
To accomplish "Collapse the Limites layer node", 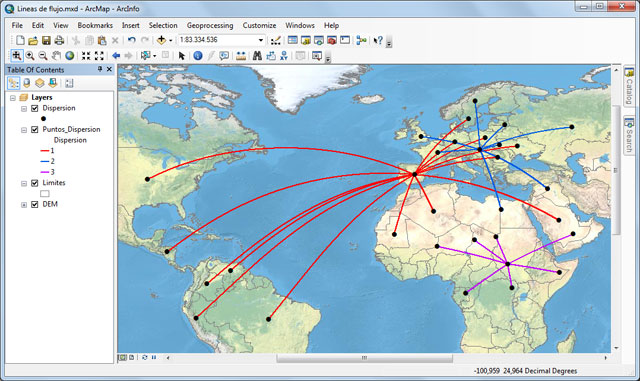I will click(24, 183).
